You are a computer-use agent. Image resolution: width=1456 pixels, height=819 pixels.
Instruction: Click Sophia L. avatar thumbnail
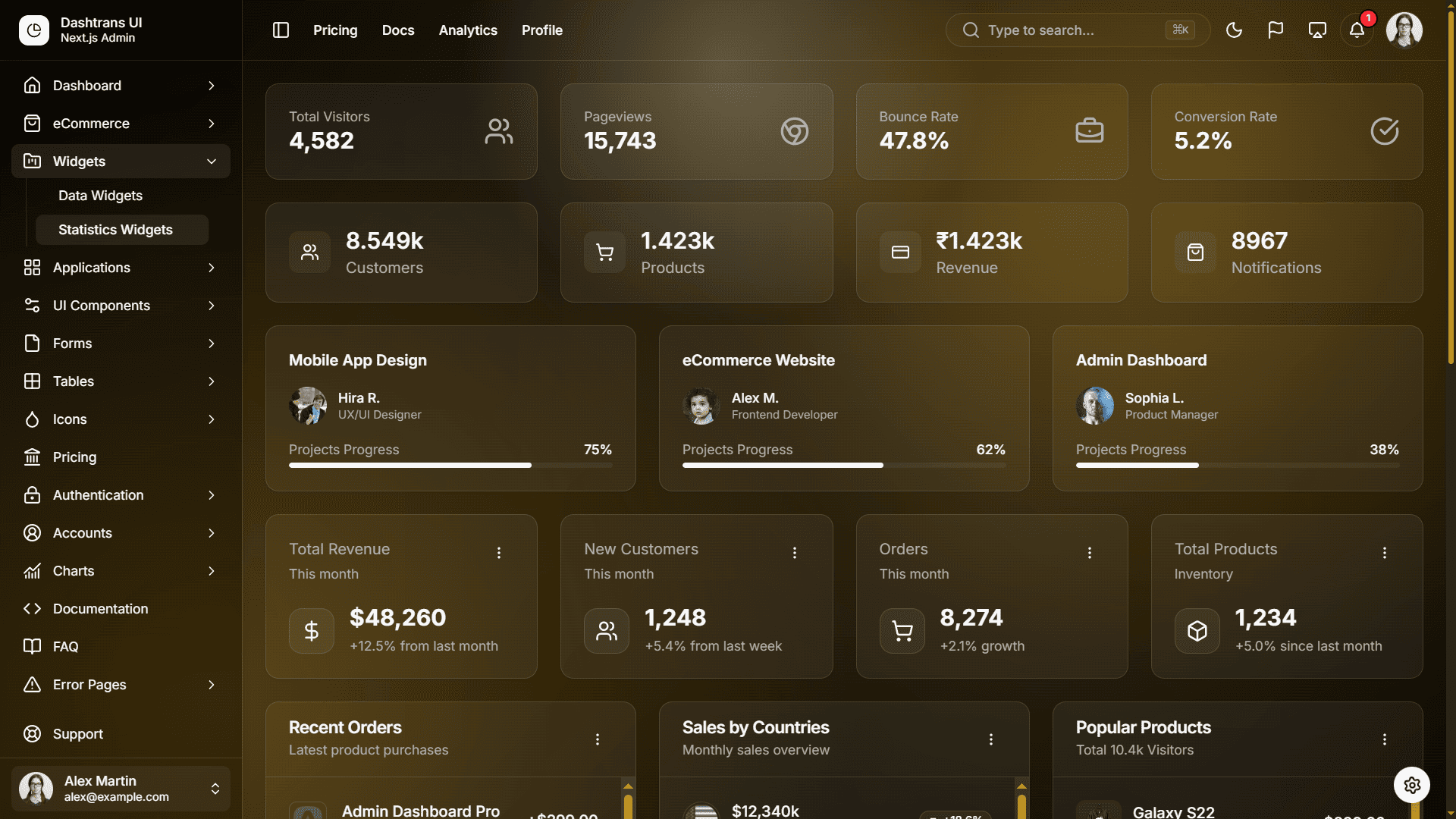[x=1095, y=406]
